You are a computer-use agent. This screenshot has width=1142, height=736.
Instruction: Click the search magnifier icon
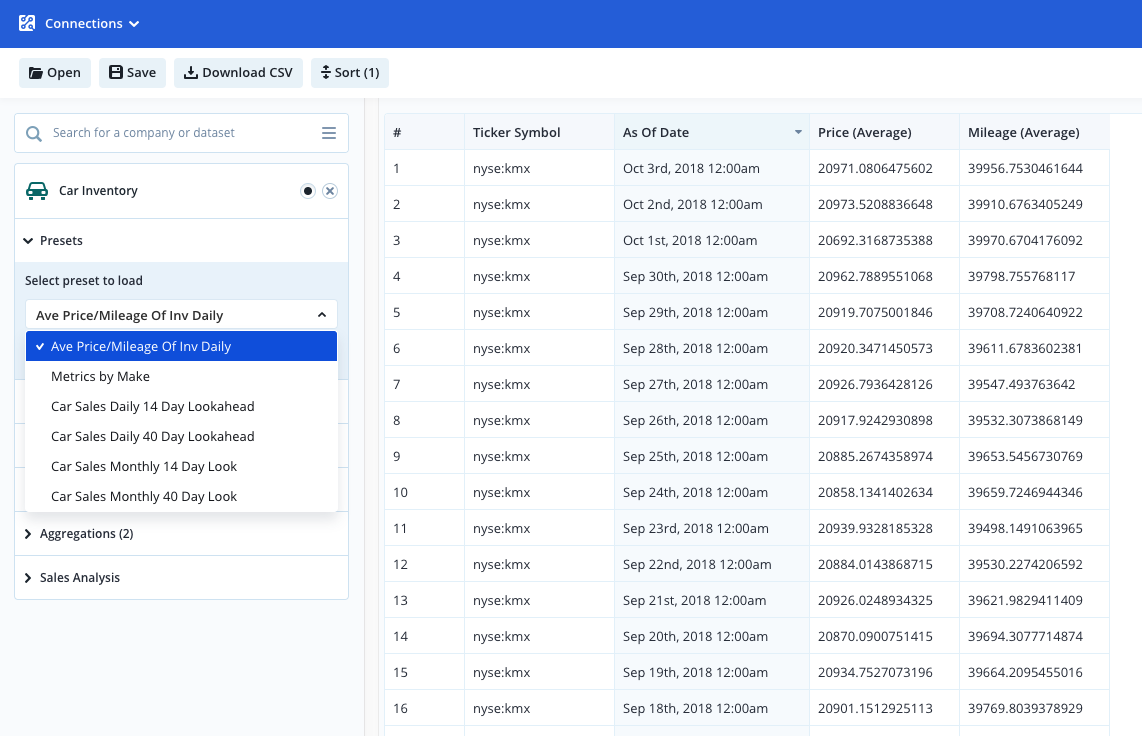pos(34,133)
